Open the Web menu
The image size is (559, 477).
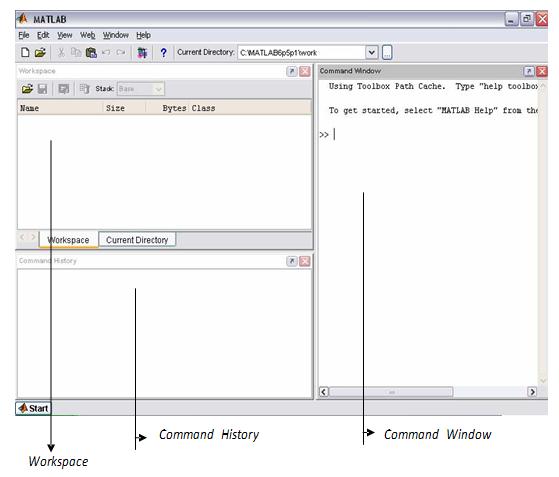pos(87,35)
